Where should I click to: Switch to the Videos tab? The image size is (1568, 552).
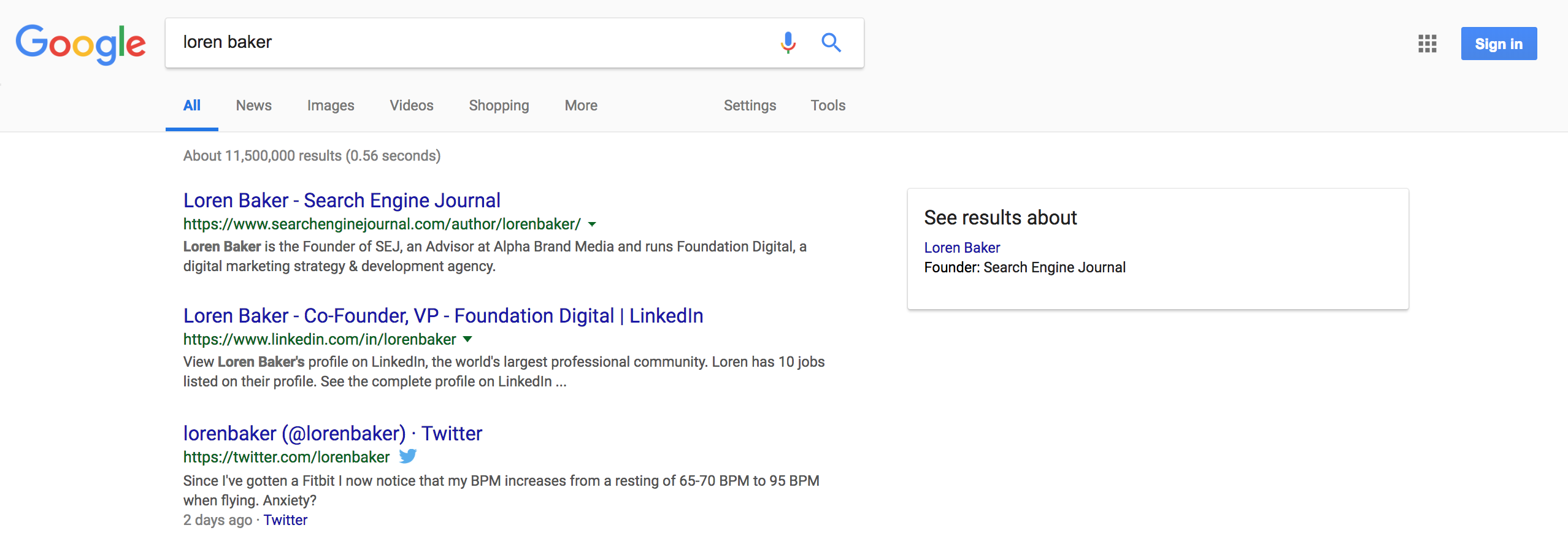pos(411,105)
